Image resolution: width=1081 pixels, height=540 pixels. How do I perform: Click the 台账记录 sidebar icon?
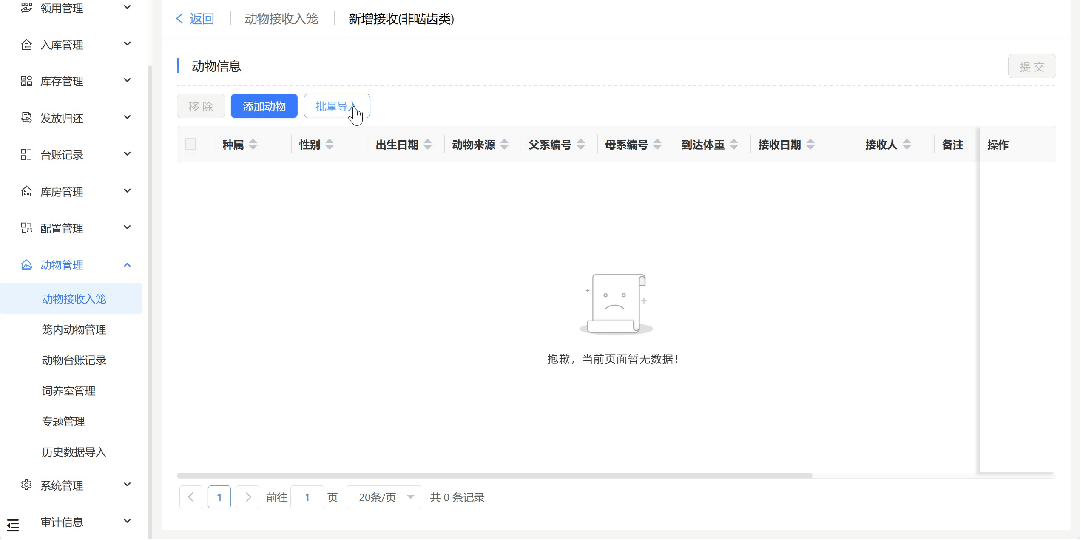tap(26, 154)
